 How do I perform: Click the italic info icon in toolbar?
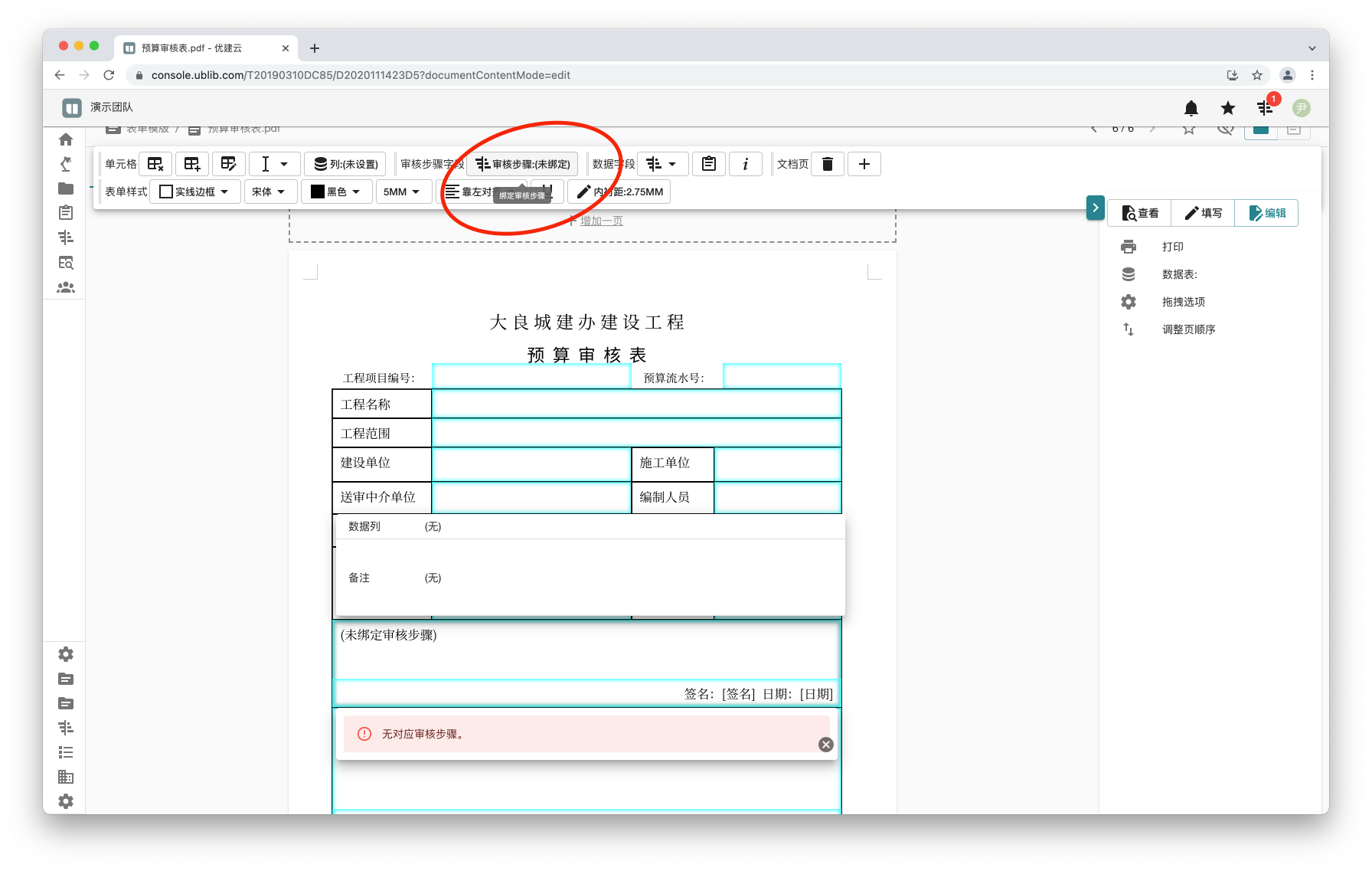click(745, 164)
